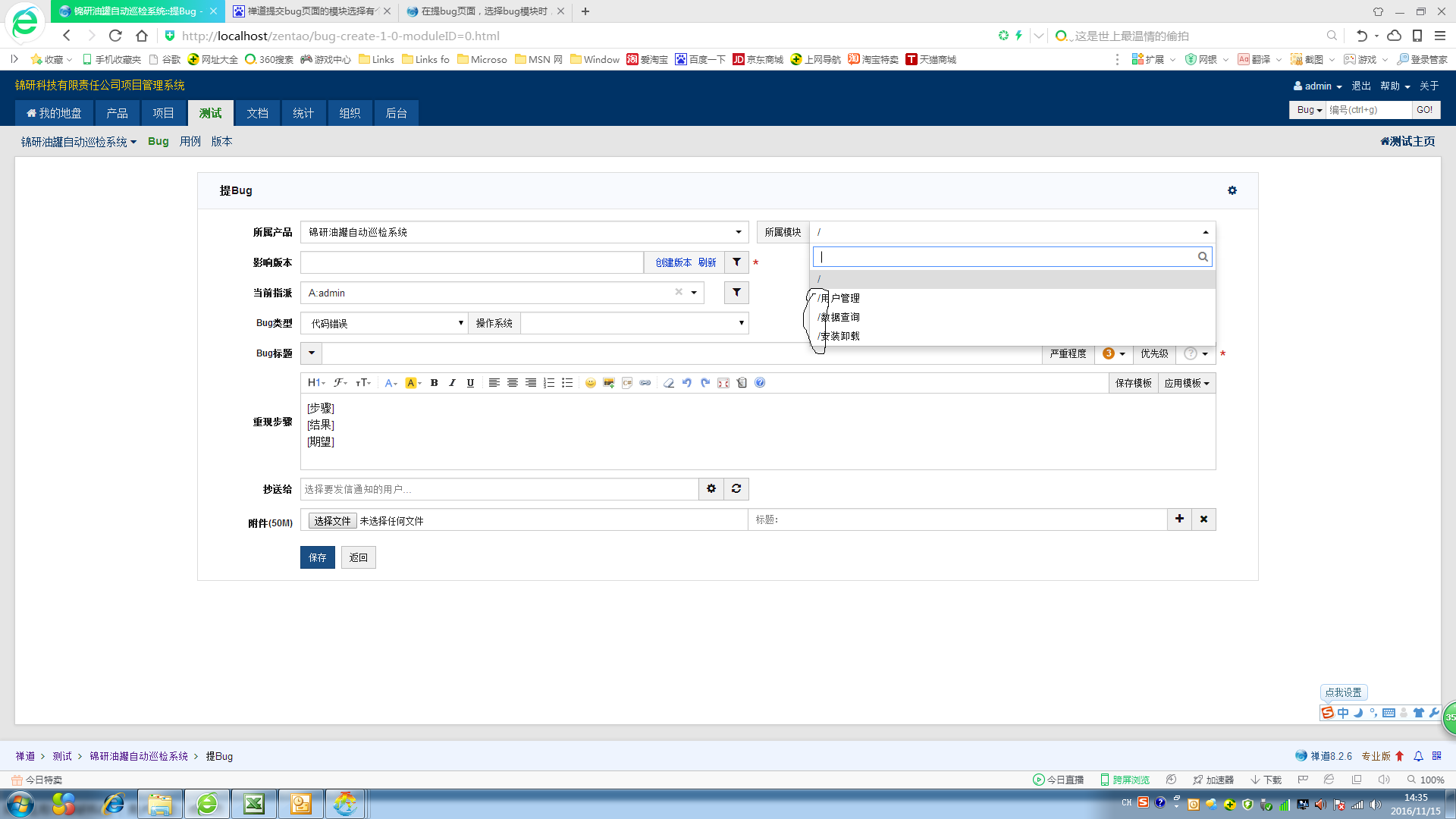
Task: Click the hyperlink icon in editor
Action: pyautogui.click(x=645, y=383)
